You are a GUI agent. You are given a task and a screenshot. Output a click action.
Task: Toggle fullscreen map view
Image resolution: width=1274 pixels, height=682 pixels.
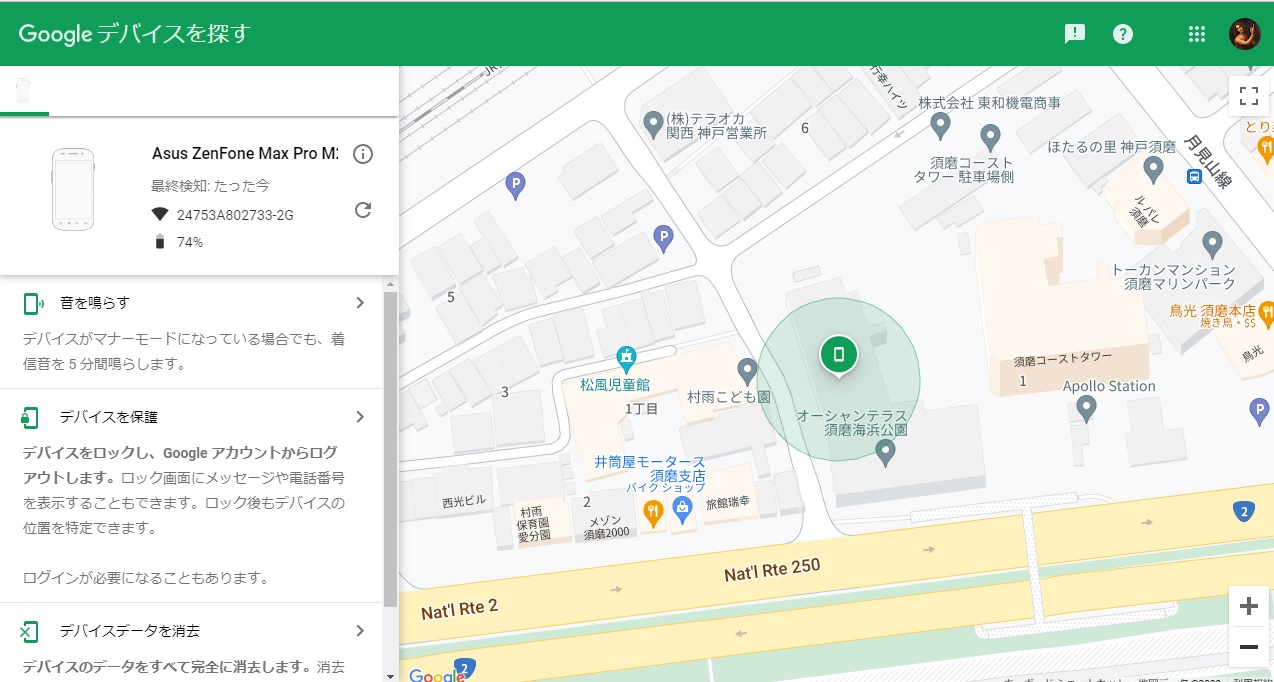tap(1248, 96)
